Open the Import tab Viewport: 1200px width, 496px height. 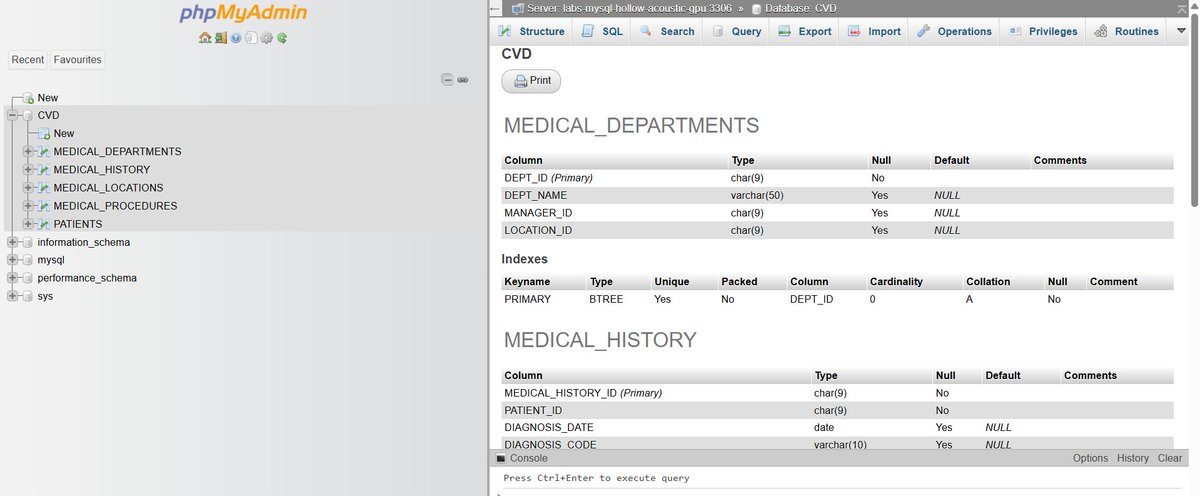point(874,31)
